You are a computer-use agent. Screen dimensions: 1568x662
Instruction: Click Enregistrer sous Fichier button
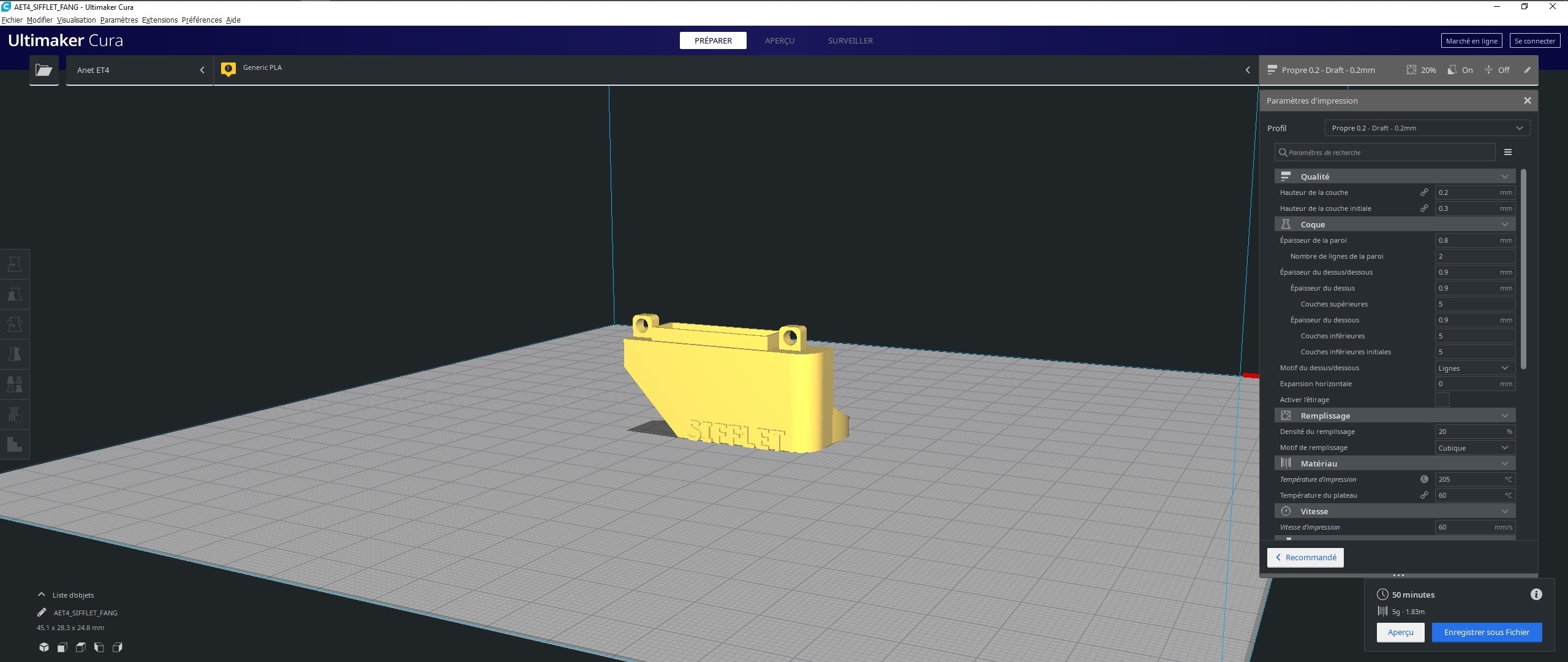[1486, 633]
